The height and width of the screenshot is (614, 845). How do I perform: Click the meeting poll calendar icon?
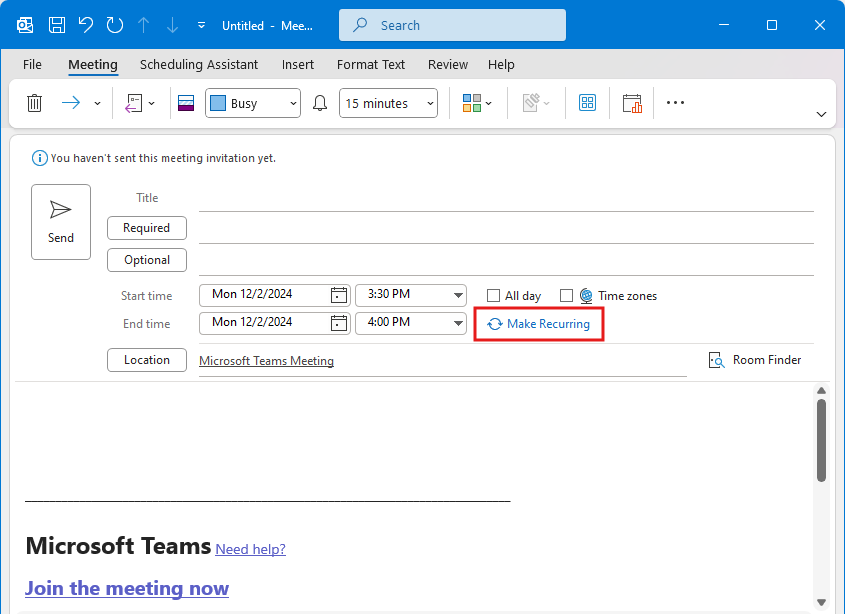coord(632,102)
